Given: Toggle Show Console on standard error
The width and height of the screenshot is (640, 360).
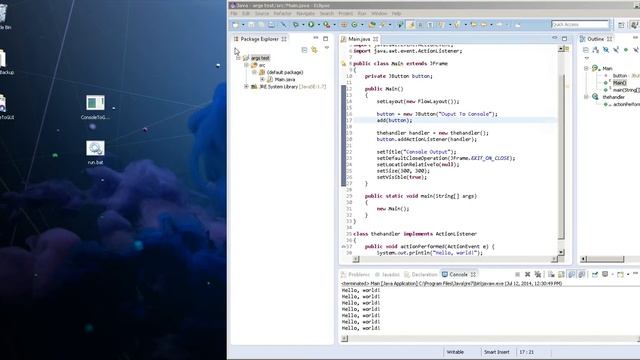Looking at the screenshot, I should (x=582, y=274).
